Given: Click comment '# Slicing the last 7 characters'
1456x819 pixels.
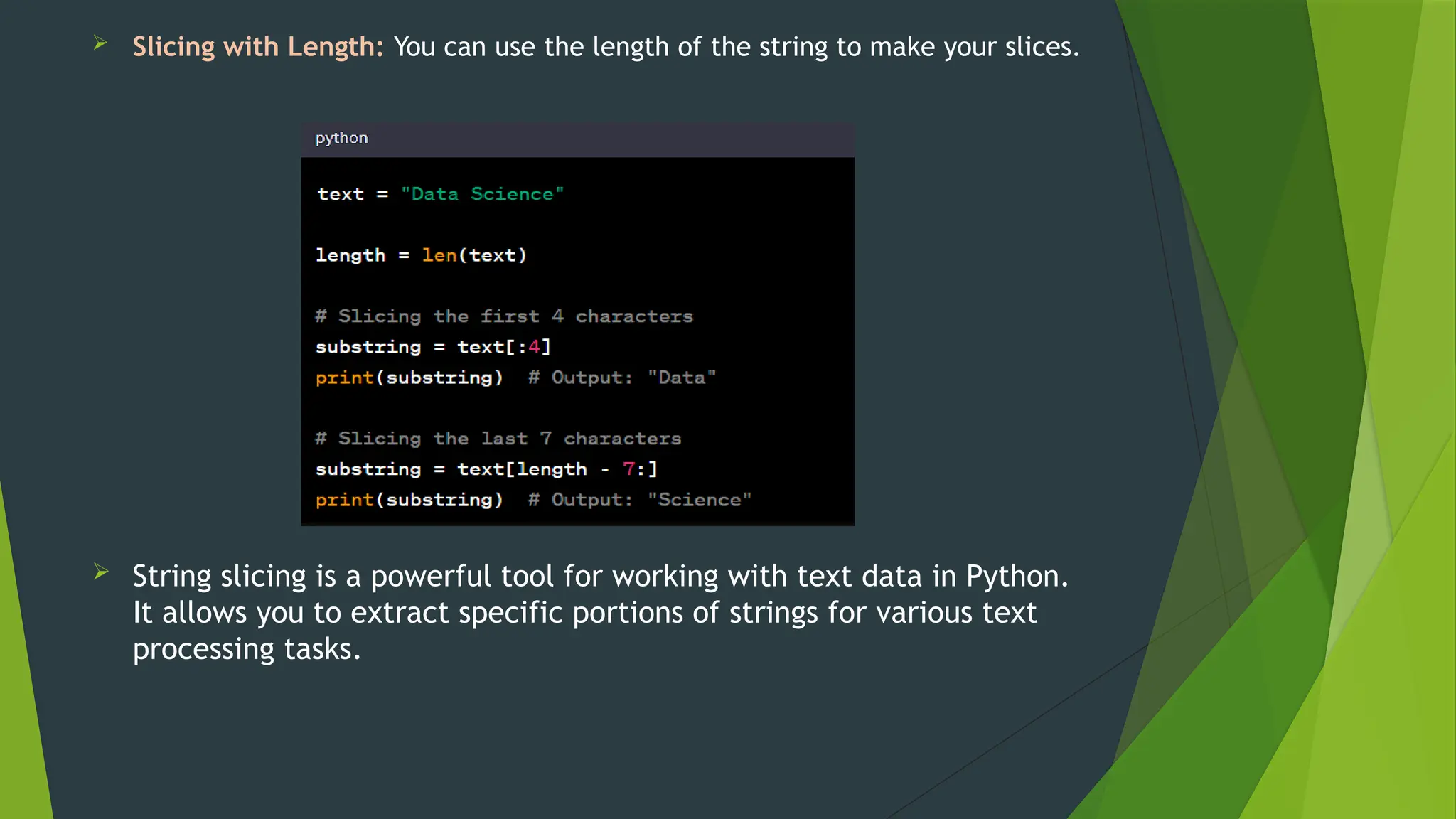Looking at the screenshot, I should (x=498, y=439).
